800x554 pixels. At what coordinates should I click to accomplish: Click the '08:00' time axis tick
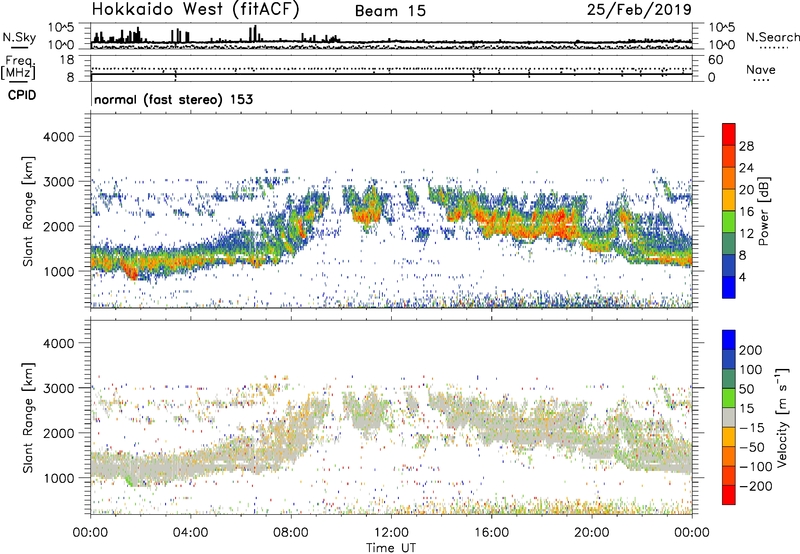291,533
